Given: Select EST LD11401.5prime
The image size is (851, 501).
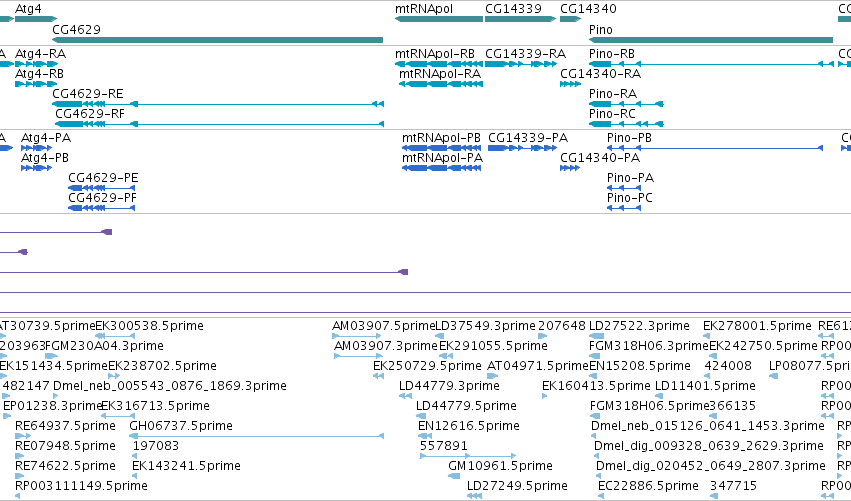Looking at the screenshot, I should [x=705, y=386].
